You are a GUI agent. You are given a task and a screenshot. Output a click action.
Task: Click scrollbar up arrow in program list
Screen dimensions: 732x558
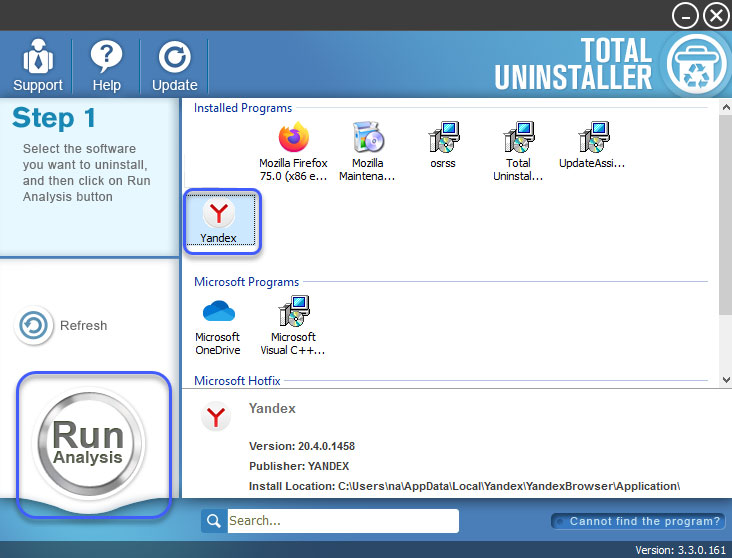(x=726, y=108)
